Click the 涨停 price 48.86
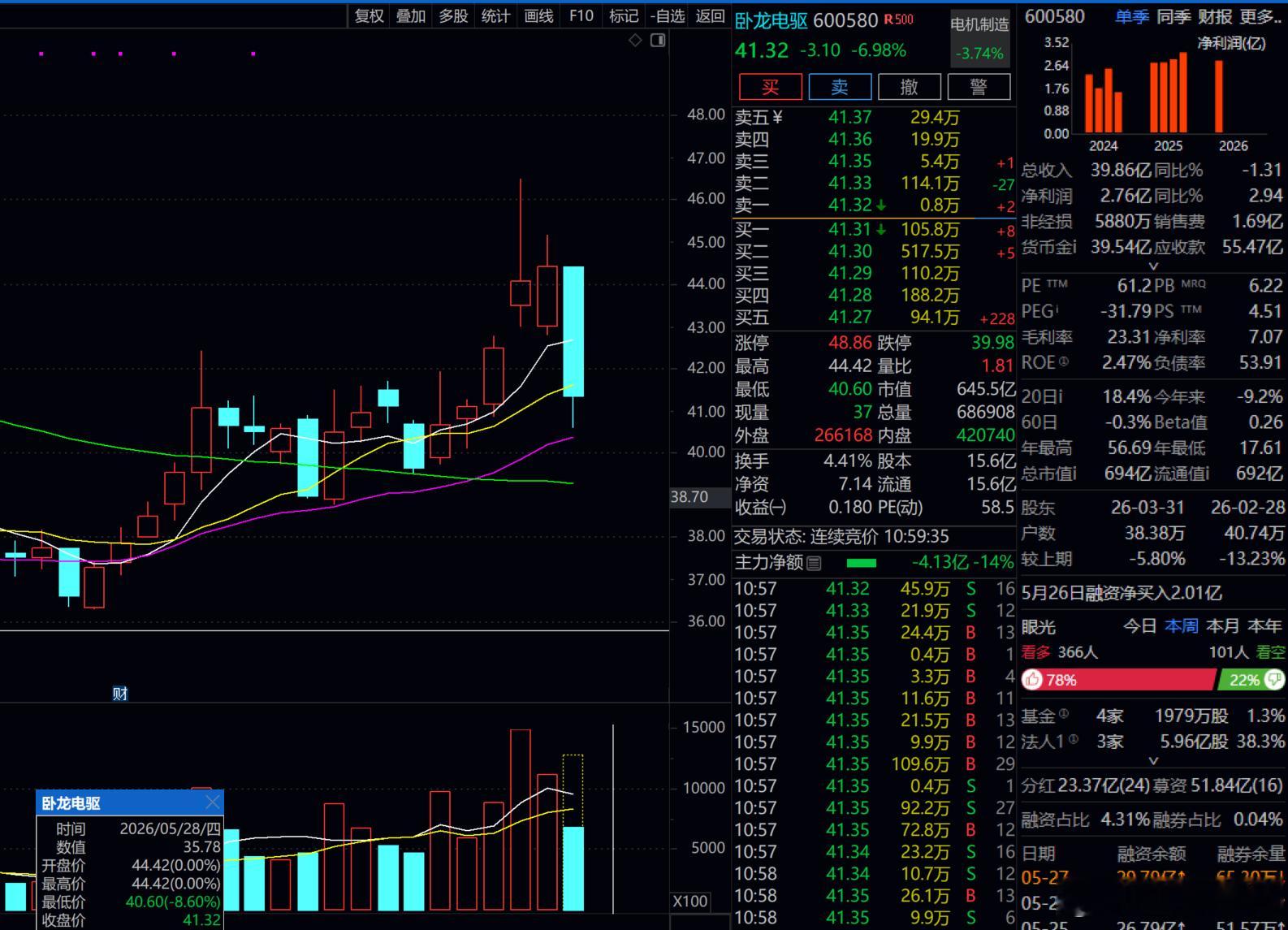Screen dimensions: 1288x930 [x=849, y=343]
